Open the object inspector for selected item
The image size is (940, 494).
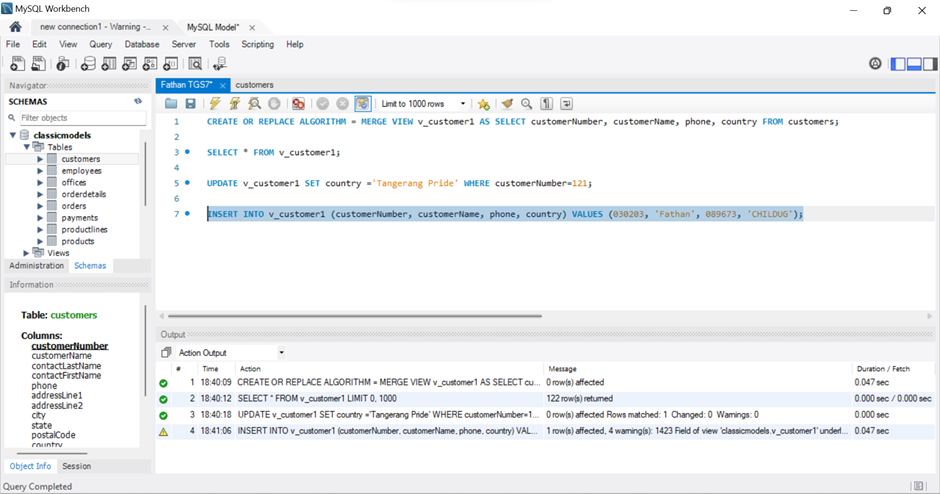[62, 64]
